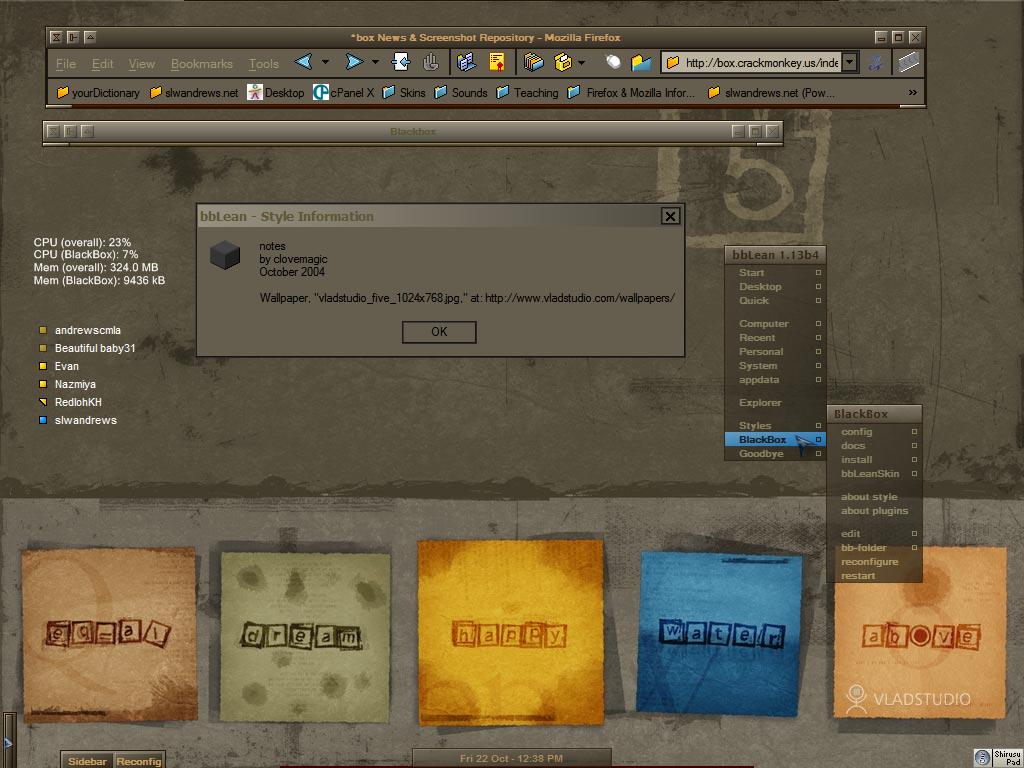Select the highlighted BlackBox menu entry
The image size is (1024, 768).
(775, 440)
